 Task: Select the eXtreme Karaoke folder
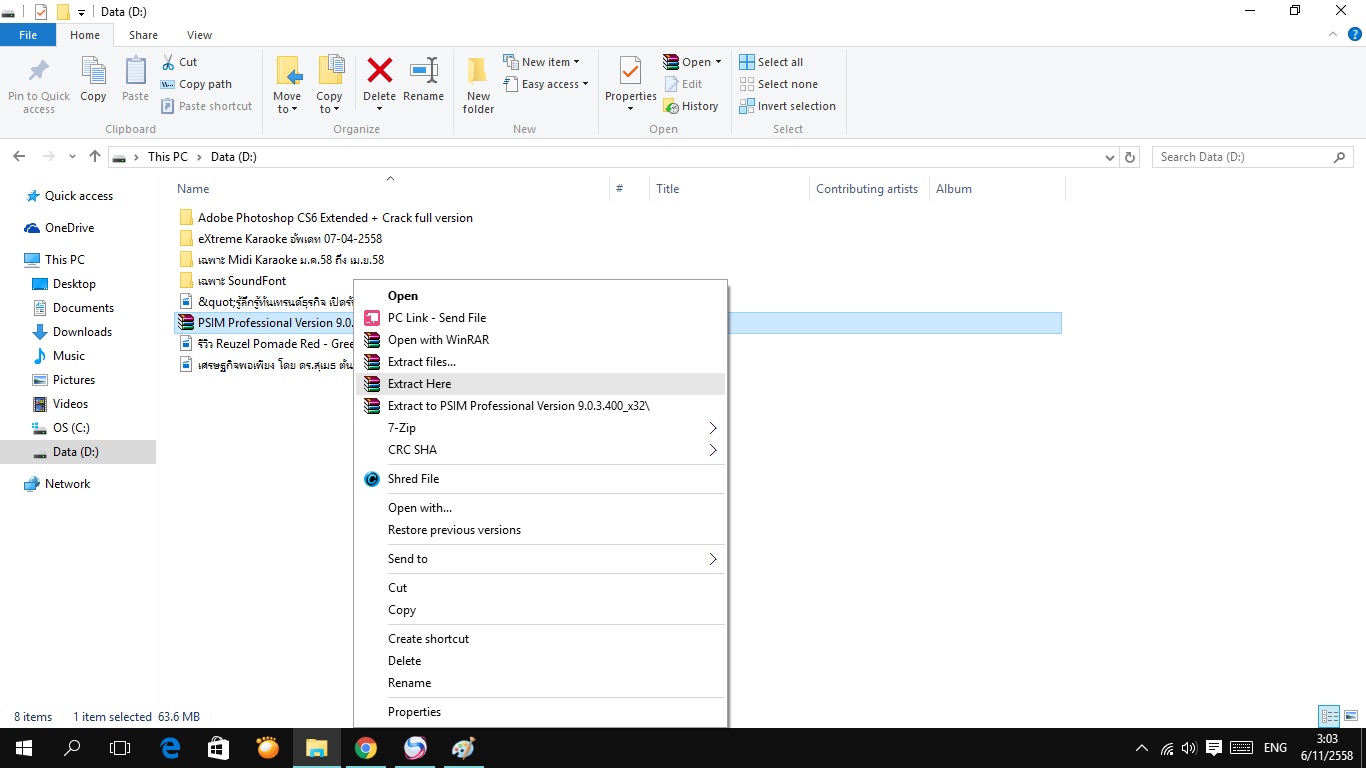click(290, 239)
